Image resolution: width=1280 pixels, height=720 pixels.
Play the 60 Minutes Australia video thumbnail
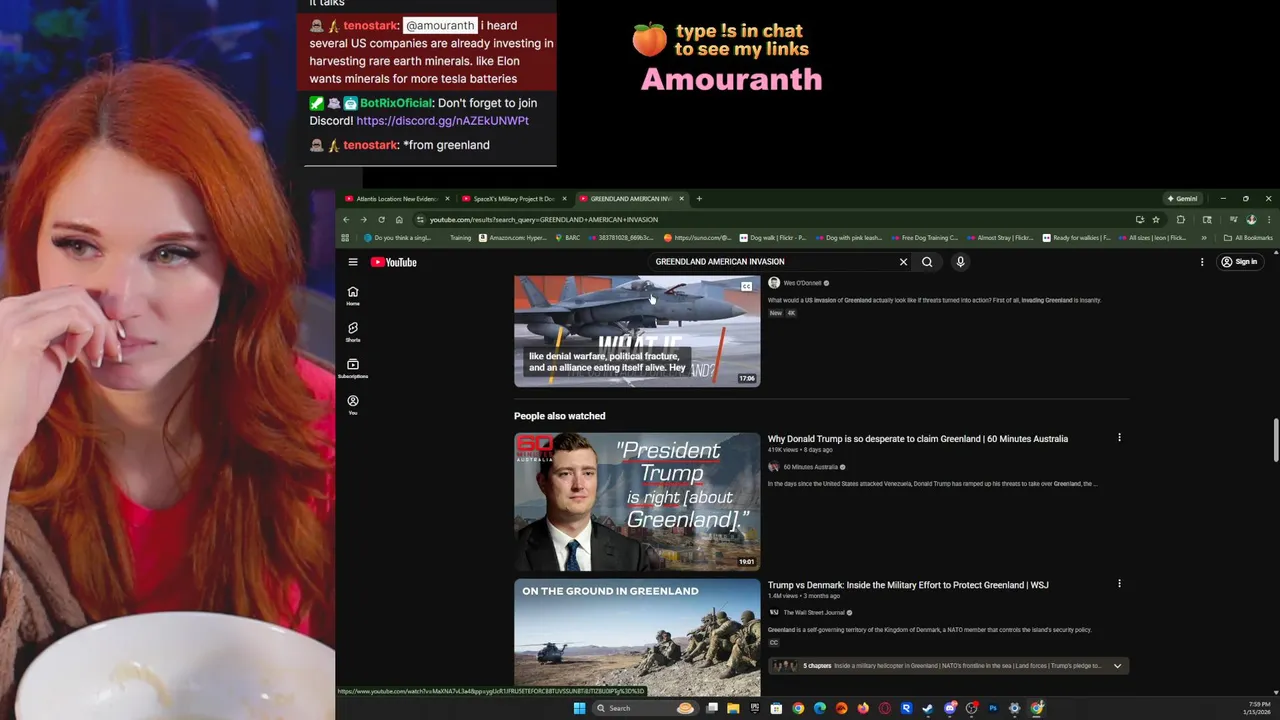[637, 501]
